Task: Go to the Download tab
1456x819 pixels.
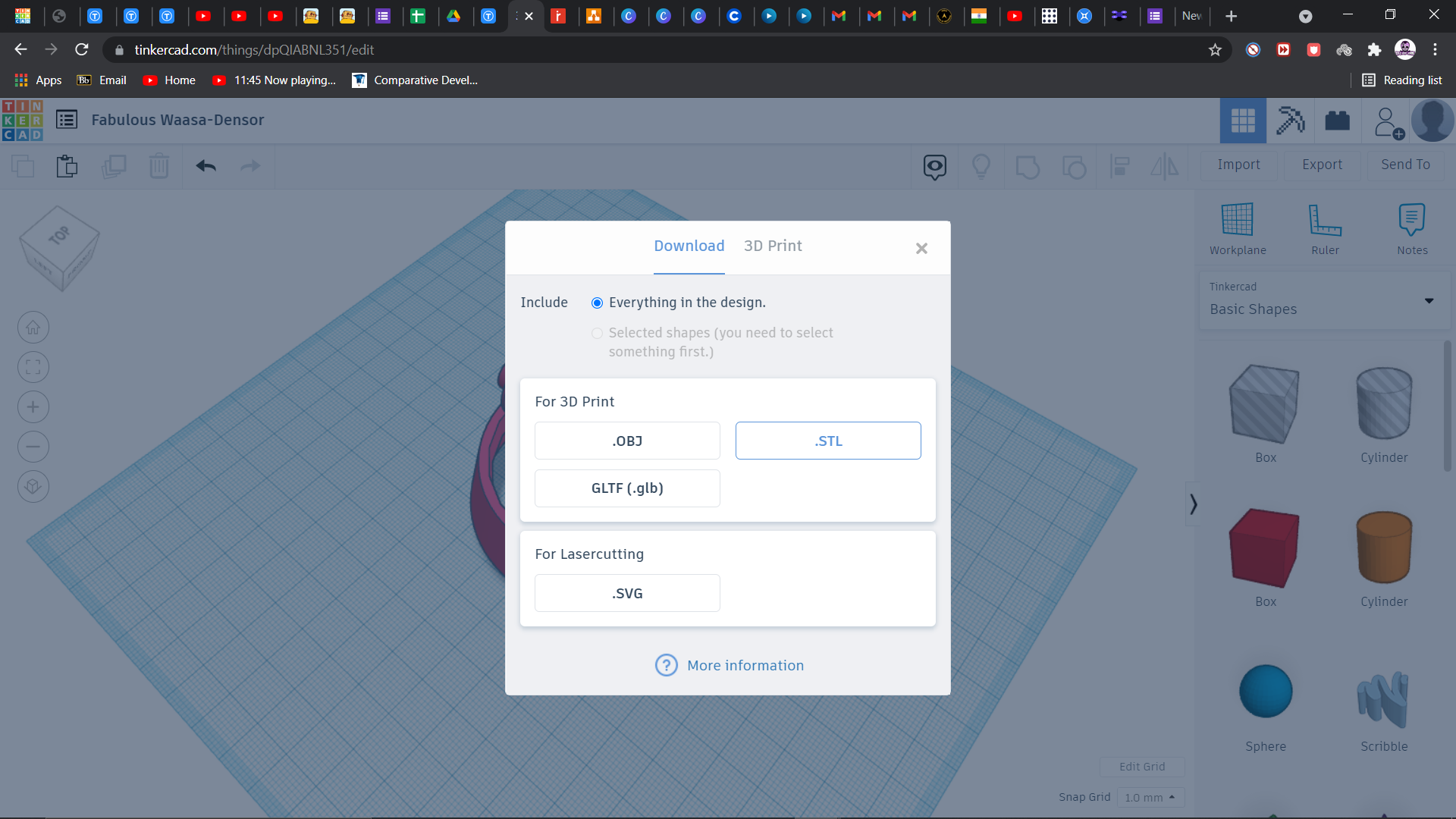Action: pyautogui.click(x=689, y=246)
